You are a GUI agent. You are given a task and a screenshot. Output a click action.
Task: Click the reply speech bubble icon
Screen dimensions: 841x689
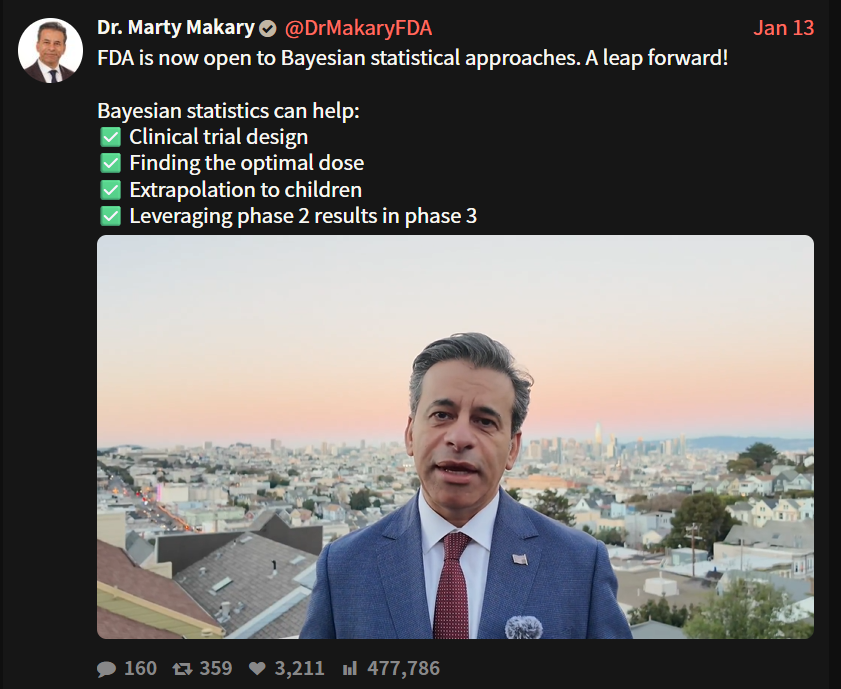[x=107, y=668]
